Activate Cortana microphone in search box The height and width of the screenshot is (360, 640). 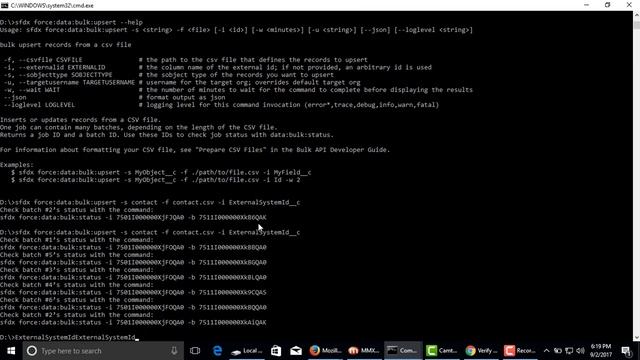coord(174,351)
